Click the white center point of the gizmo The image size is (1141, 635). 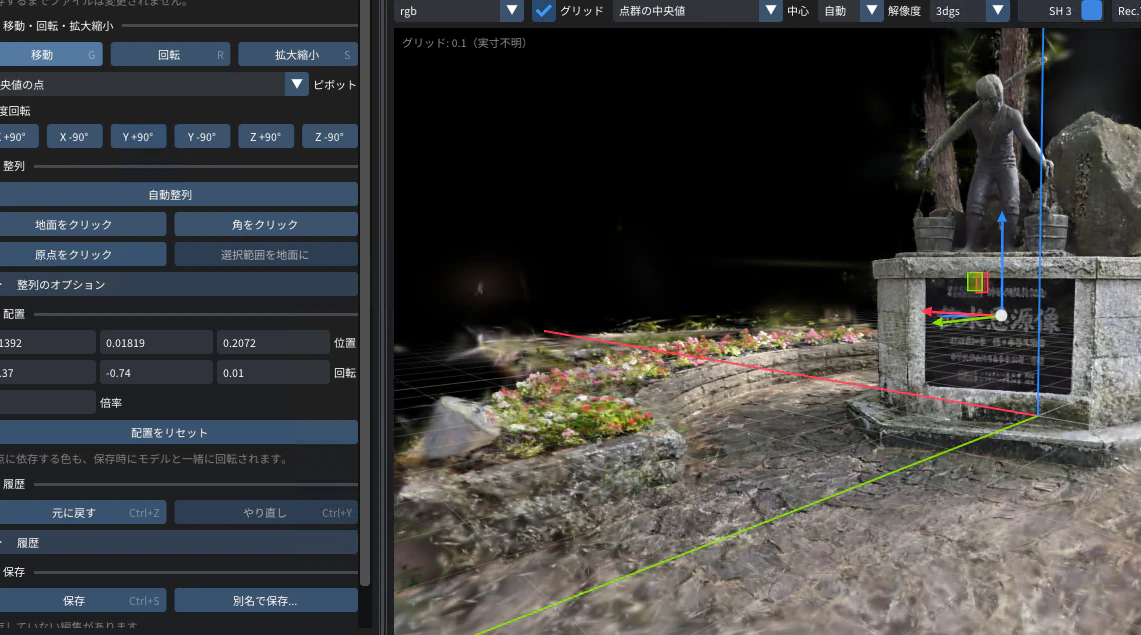pos(1001,316)
